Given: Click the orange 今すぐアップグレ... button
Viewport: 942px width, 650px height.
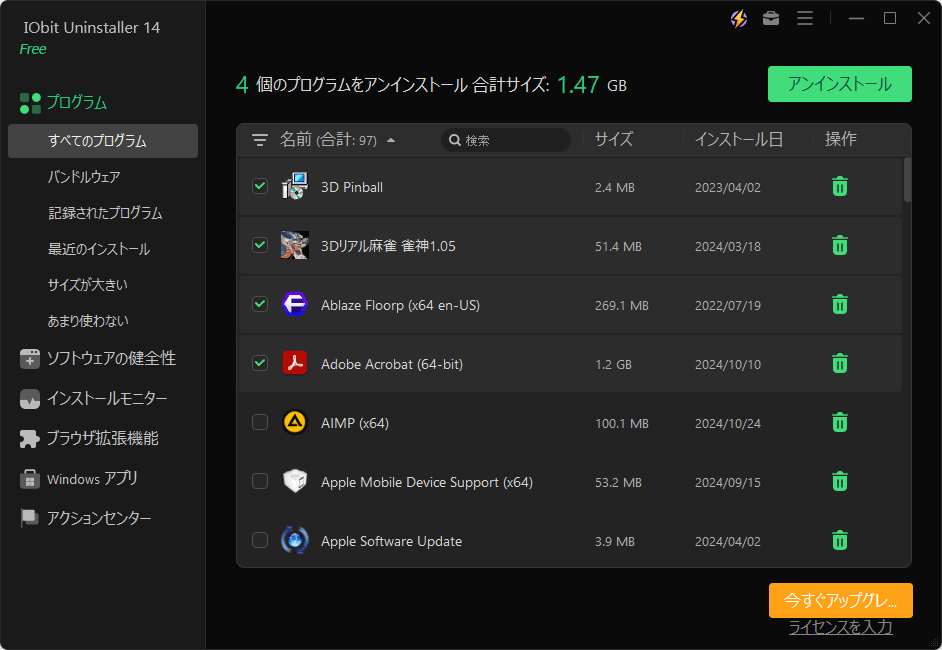Looking at the screenshot, I should tap(840, 600).
